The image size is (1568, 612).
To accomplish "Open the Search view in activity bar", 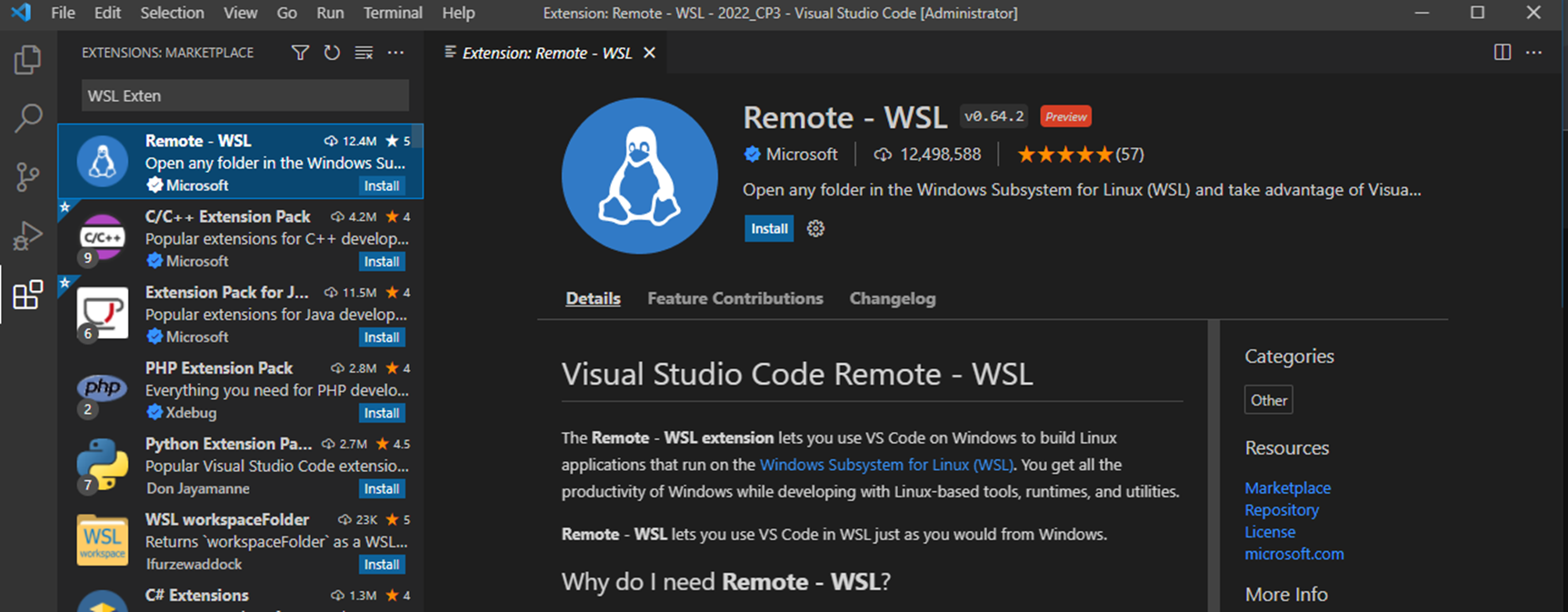I will point(28,118).
